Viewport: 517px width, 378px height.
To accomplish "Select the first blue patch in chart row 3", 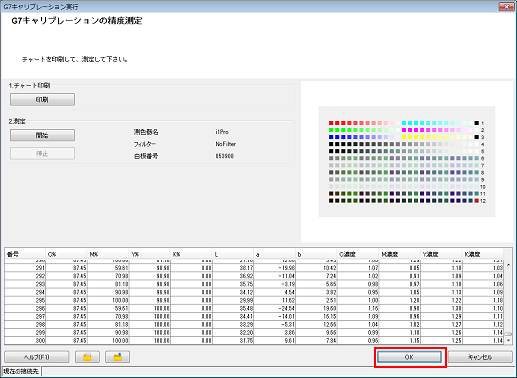I will 331,137.
